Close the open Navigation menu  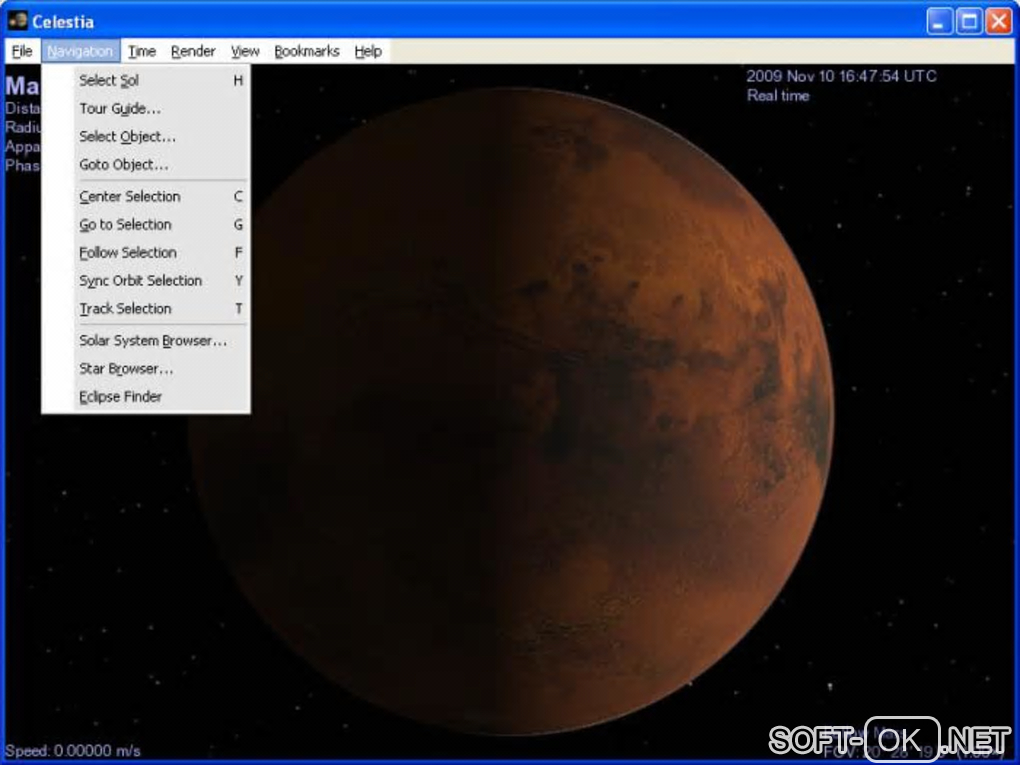point(81,51)
